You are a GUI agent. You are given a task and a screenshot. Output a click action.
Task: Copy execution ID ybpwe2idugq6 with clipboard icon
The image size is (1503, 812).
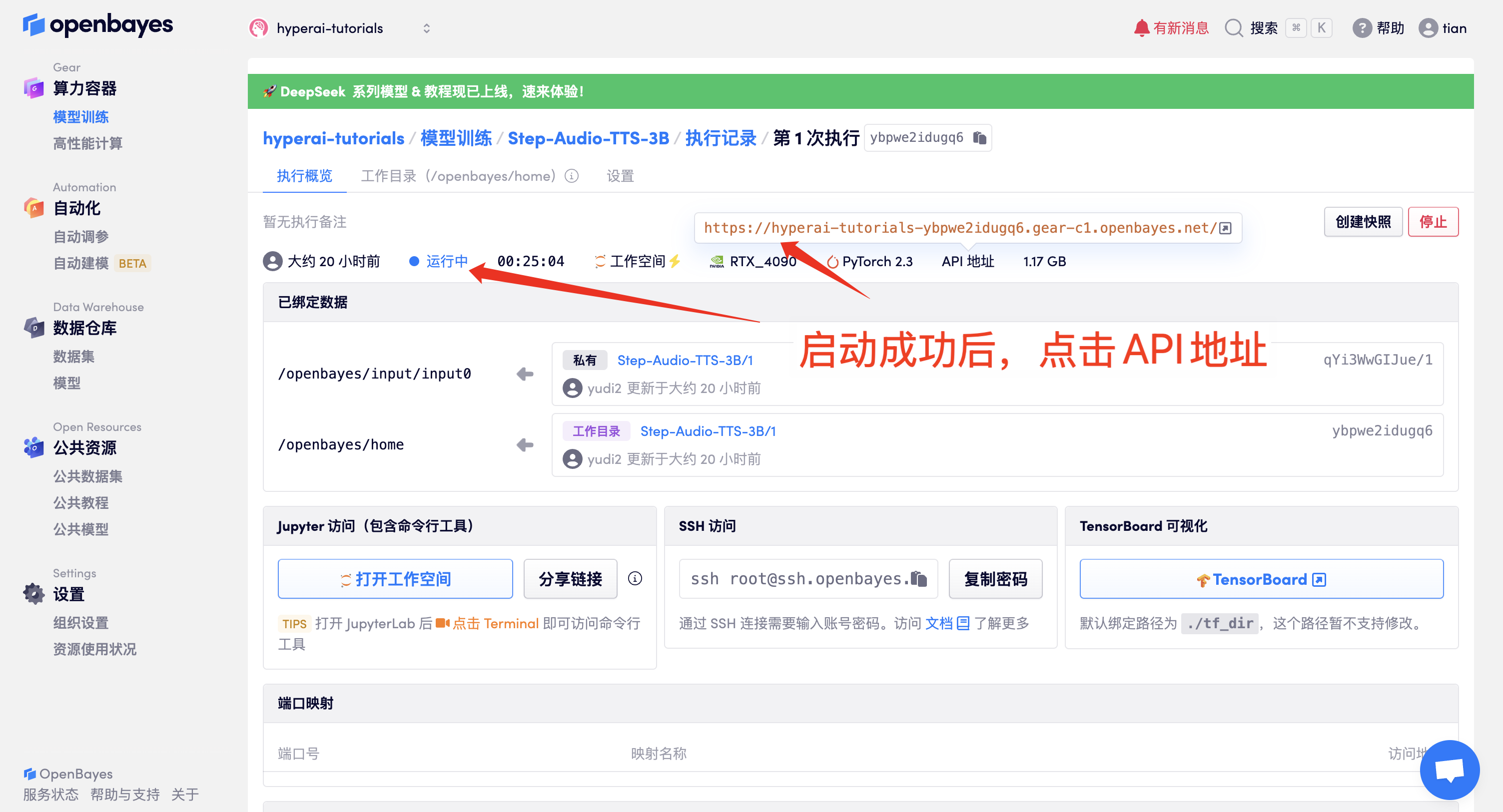click(980, 138)
